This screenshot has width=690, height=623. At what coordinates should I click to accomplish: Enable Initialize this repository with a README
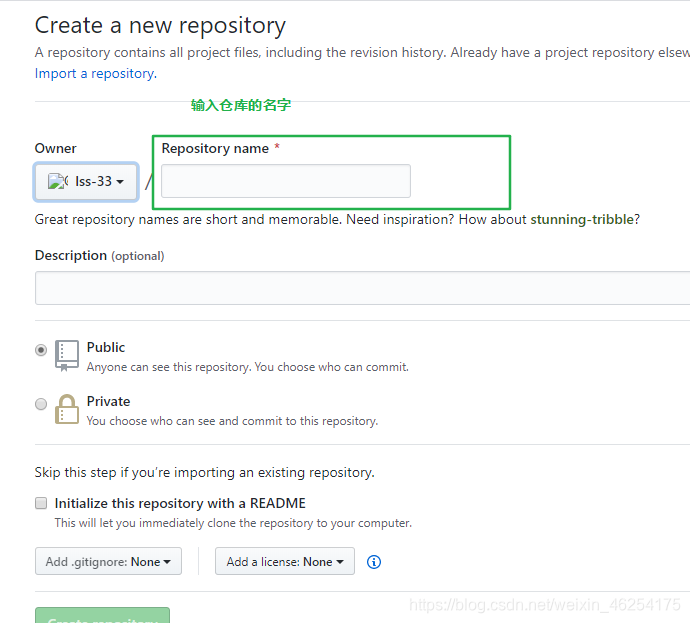coord(41,503)
